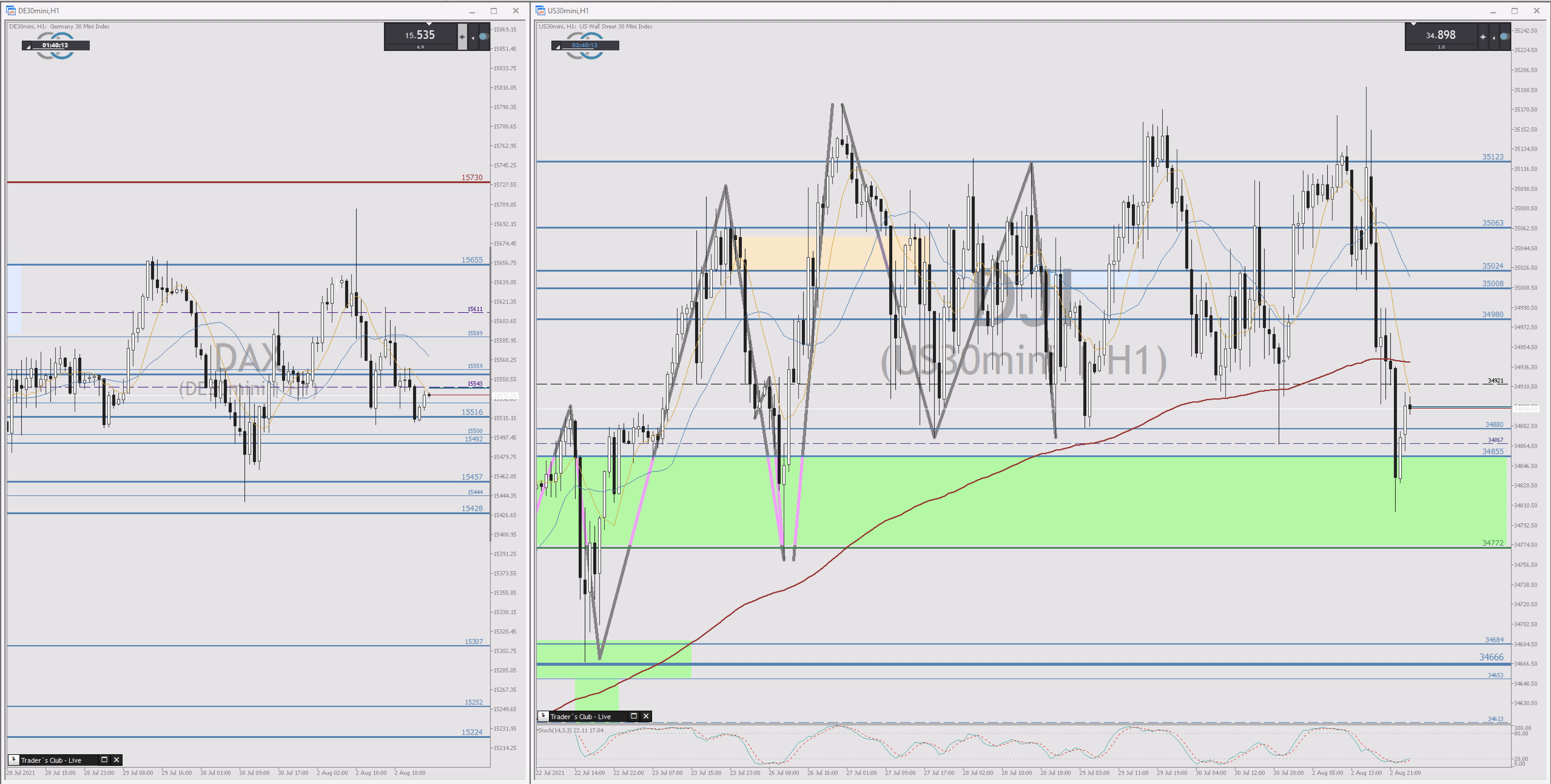Select the 15224 level label
1551x784 pixels.
pyautogui.click(x=472, y=732)
